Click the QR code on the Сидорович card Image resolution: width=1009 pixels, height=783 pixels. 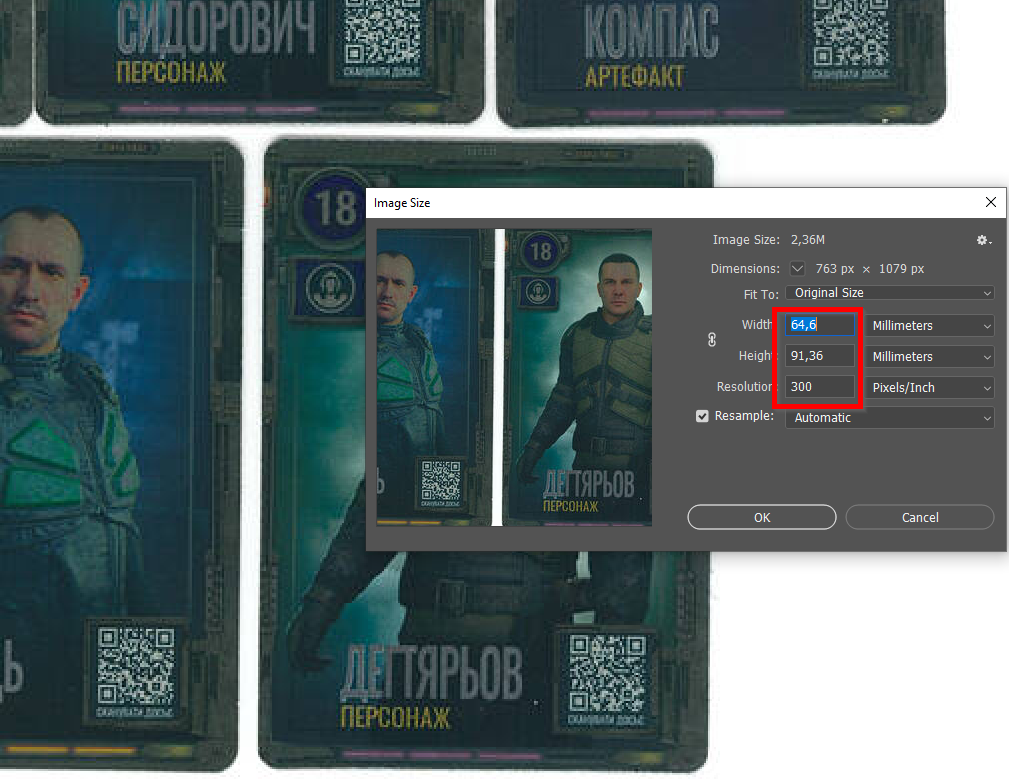[383, 38]
